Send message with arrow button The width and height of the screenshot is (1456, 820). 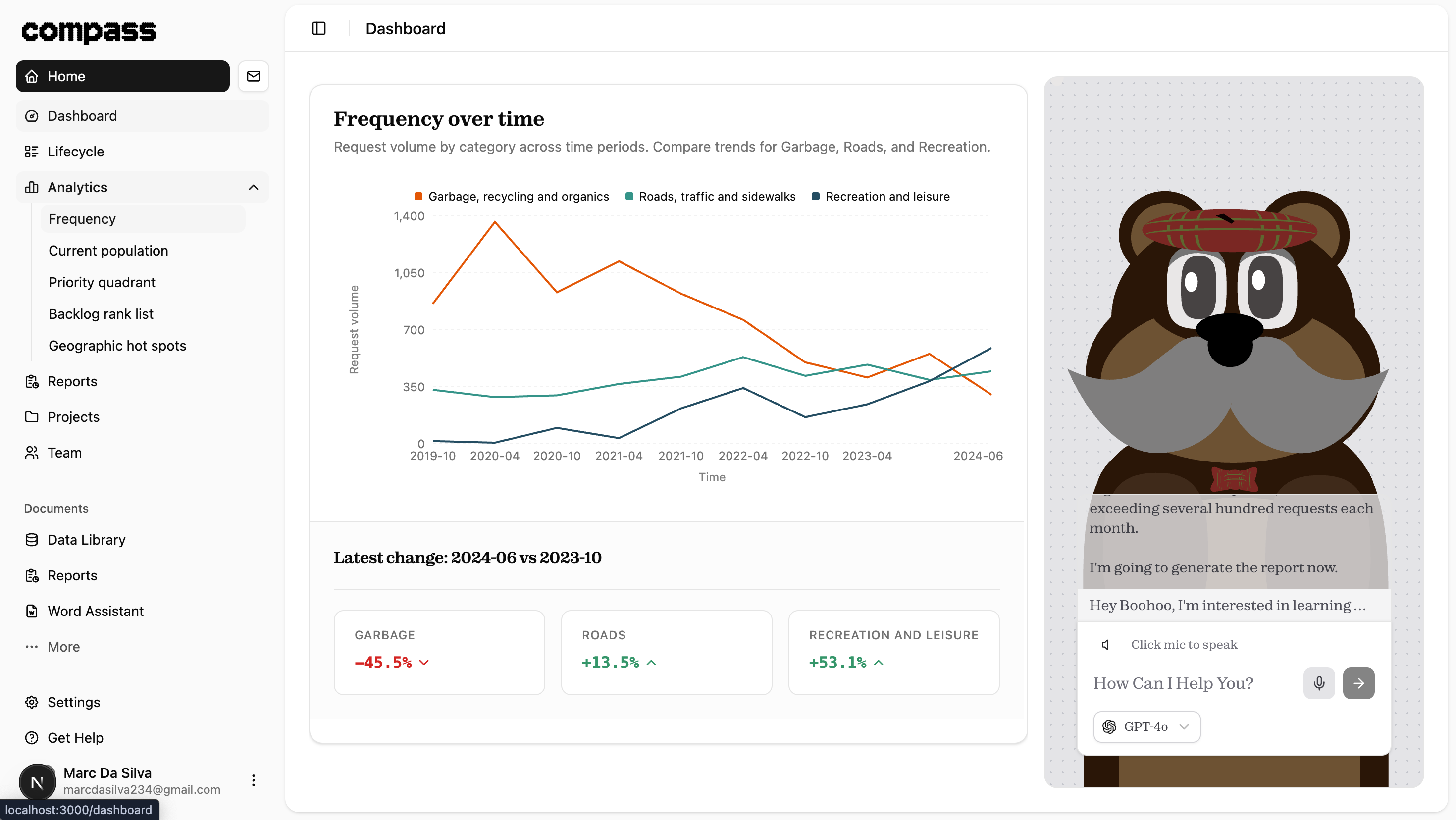[x=1358, y=683]
